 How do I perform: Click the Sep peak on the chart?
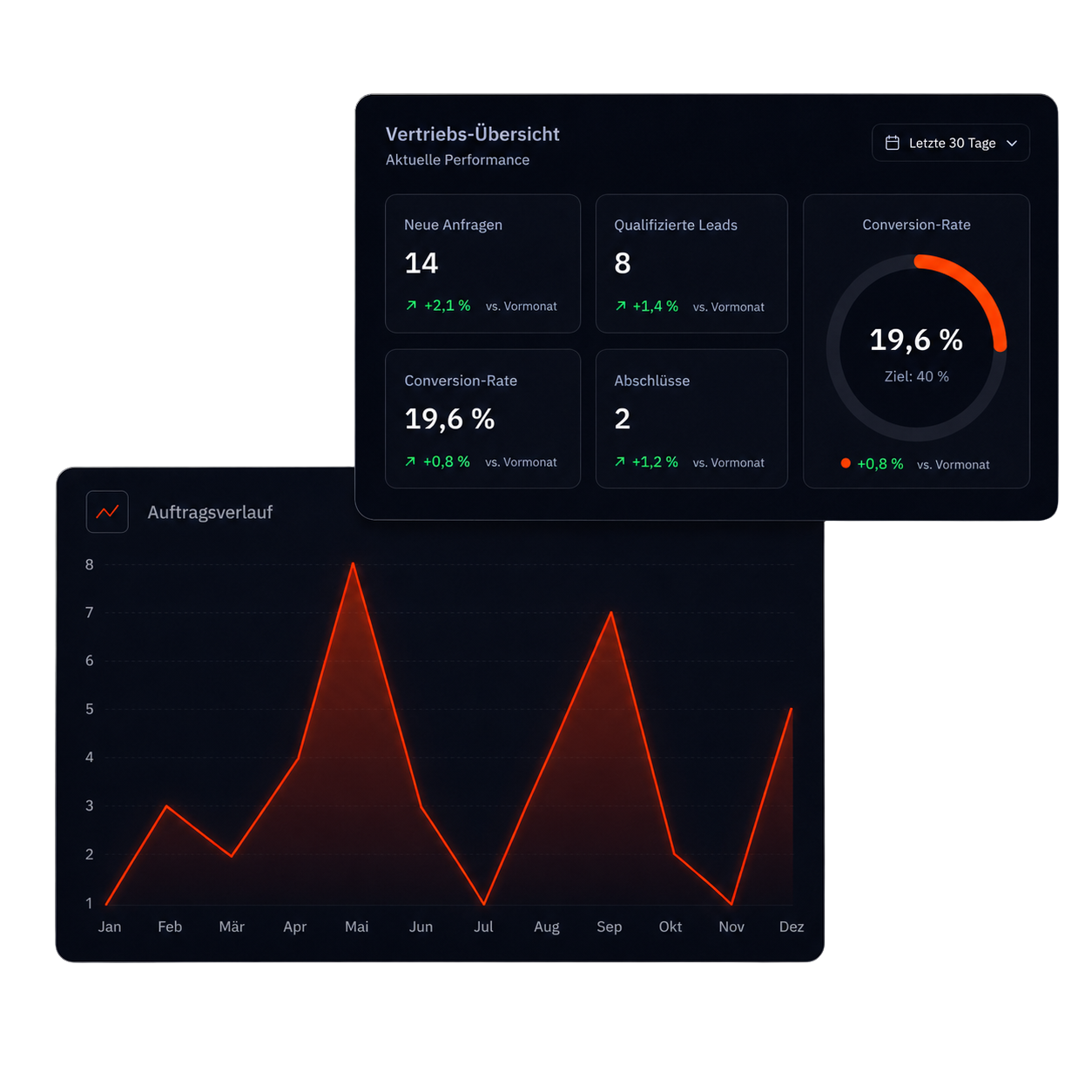[611, 613]
